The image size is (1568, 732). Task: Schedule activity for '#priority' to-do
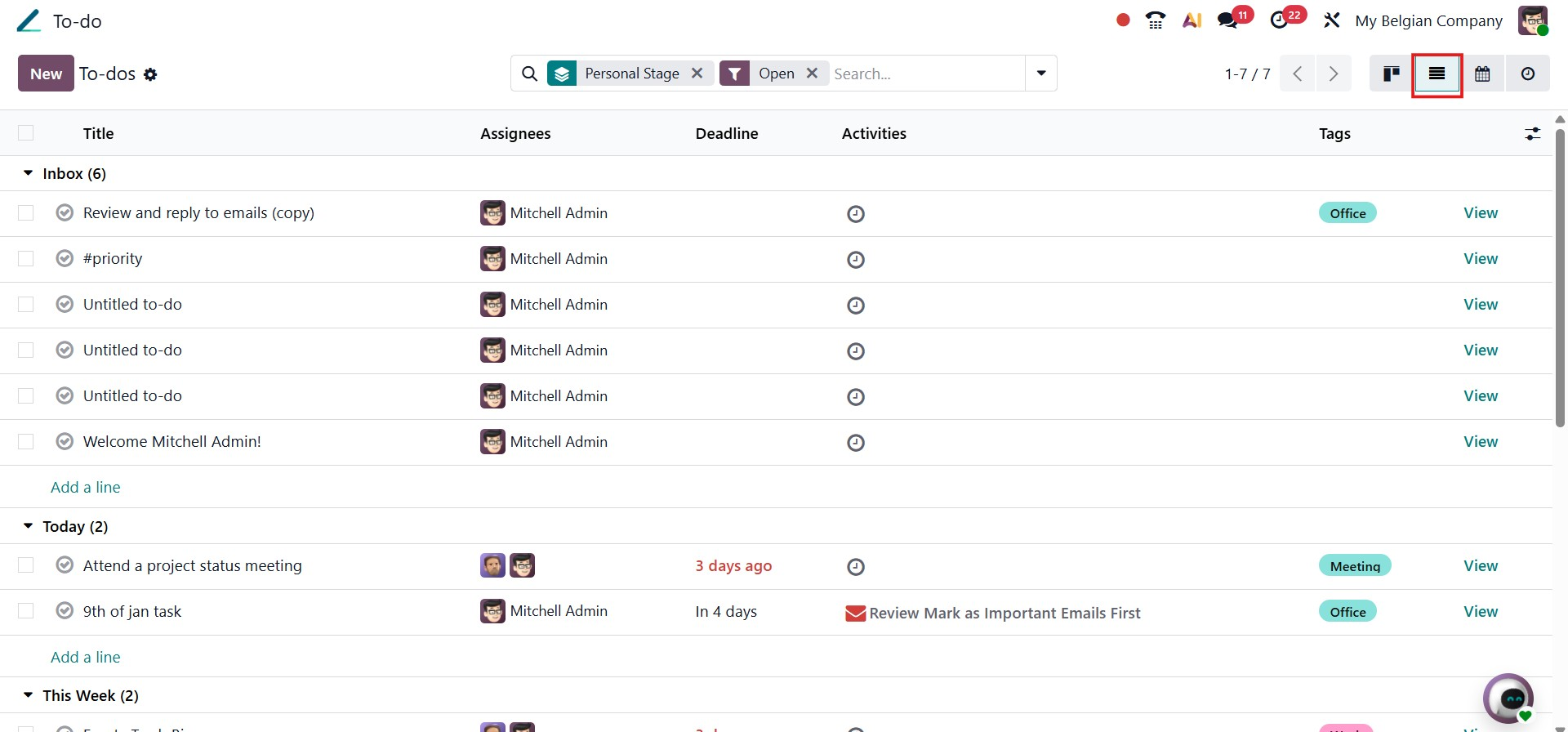pos(856,260)
